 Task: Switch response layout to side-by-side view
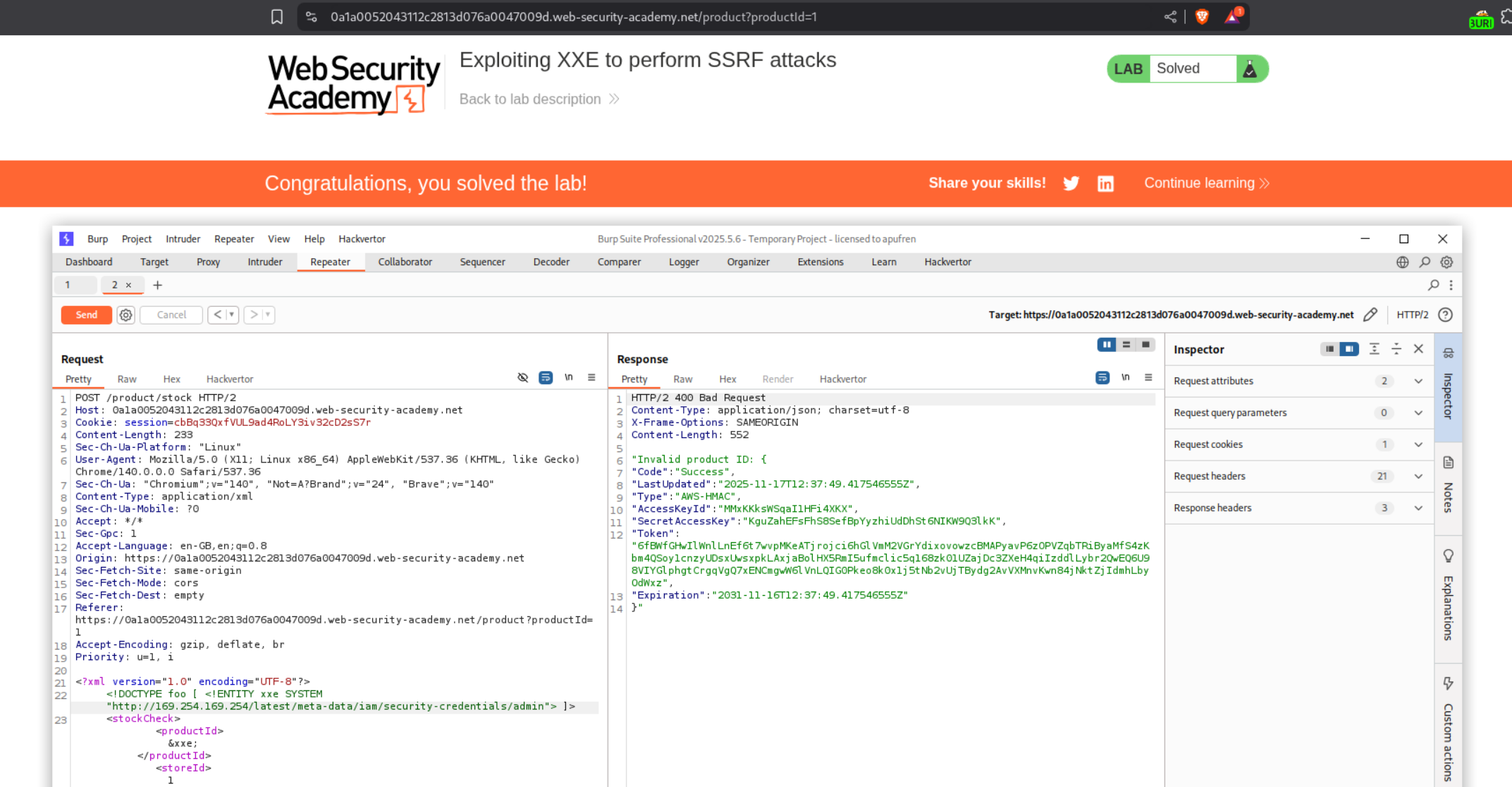pos(1106,345)
